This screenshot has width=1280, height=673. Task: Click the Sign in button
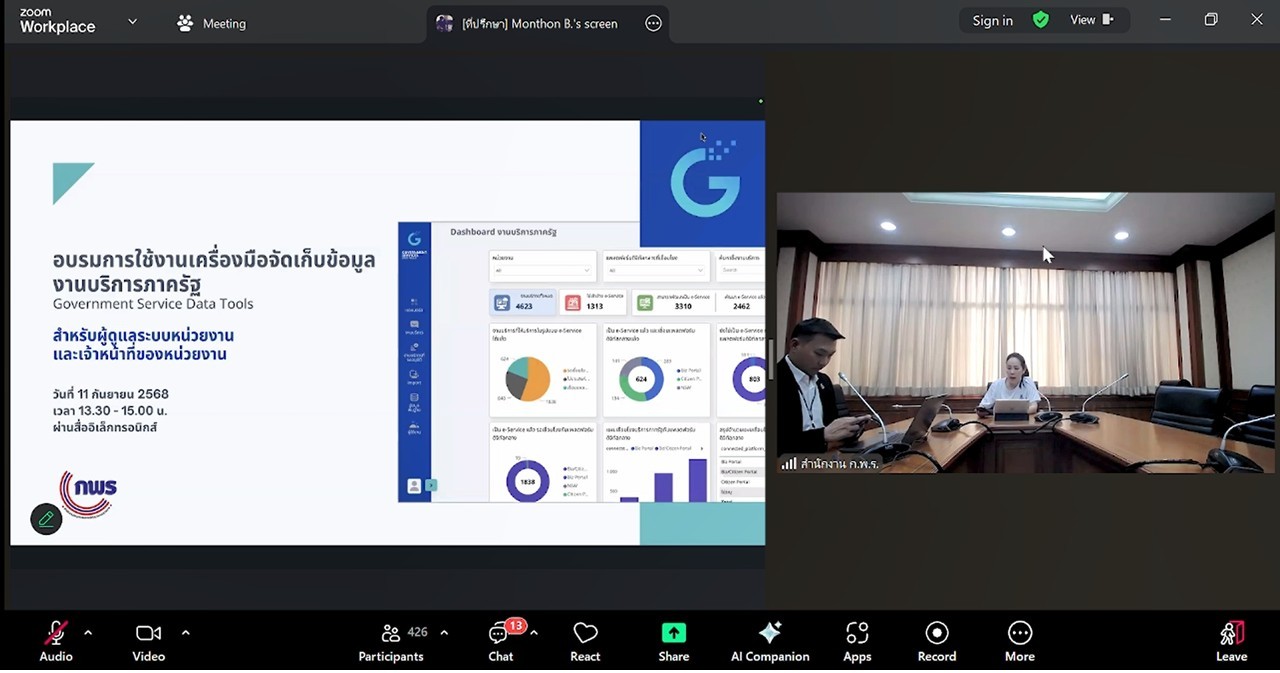(x=992, y=21)
